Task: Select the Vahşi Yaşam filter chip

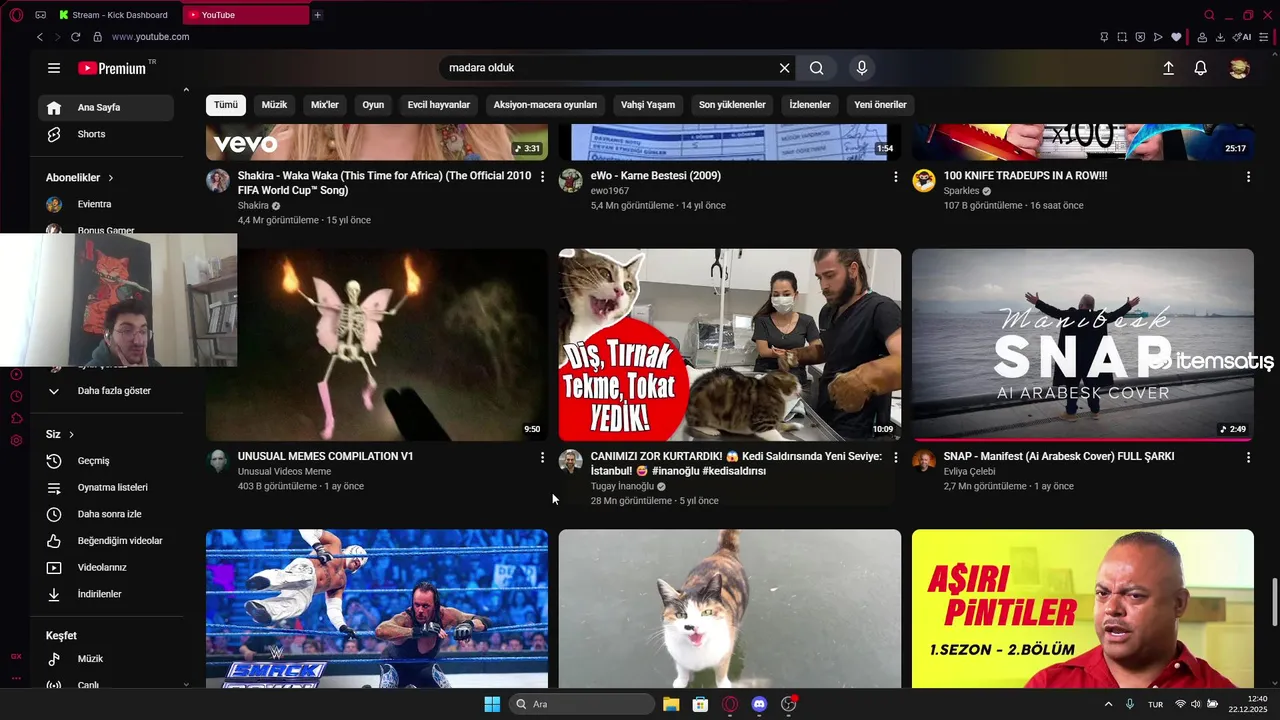Action: [648, 105]
